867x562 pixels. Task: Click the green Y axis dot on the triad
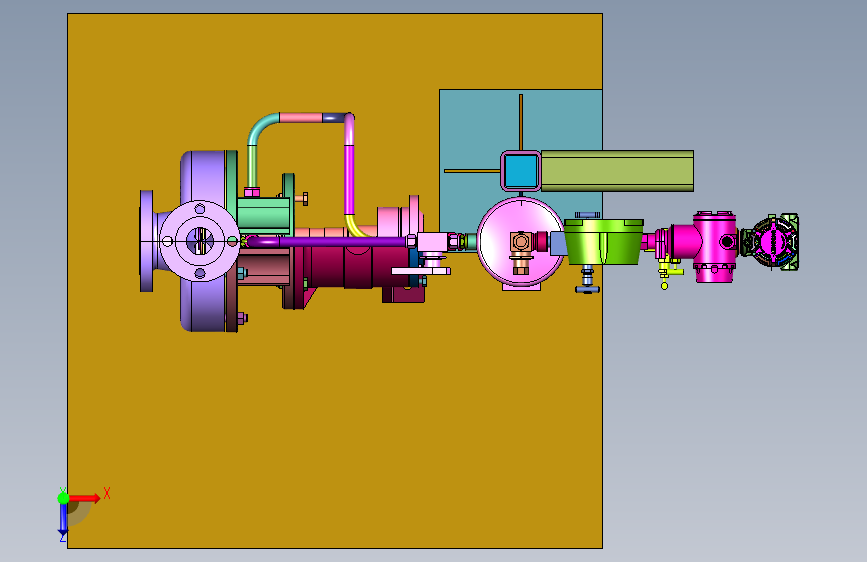(63, 498)
